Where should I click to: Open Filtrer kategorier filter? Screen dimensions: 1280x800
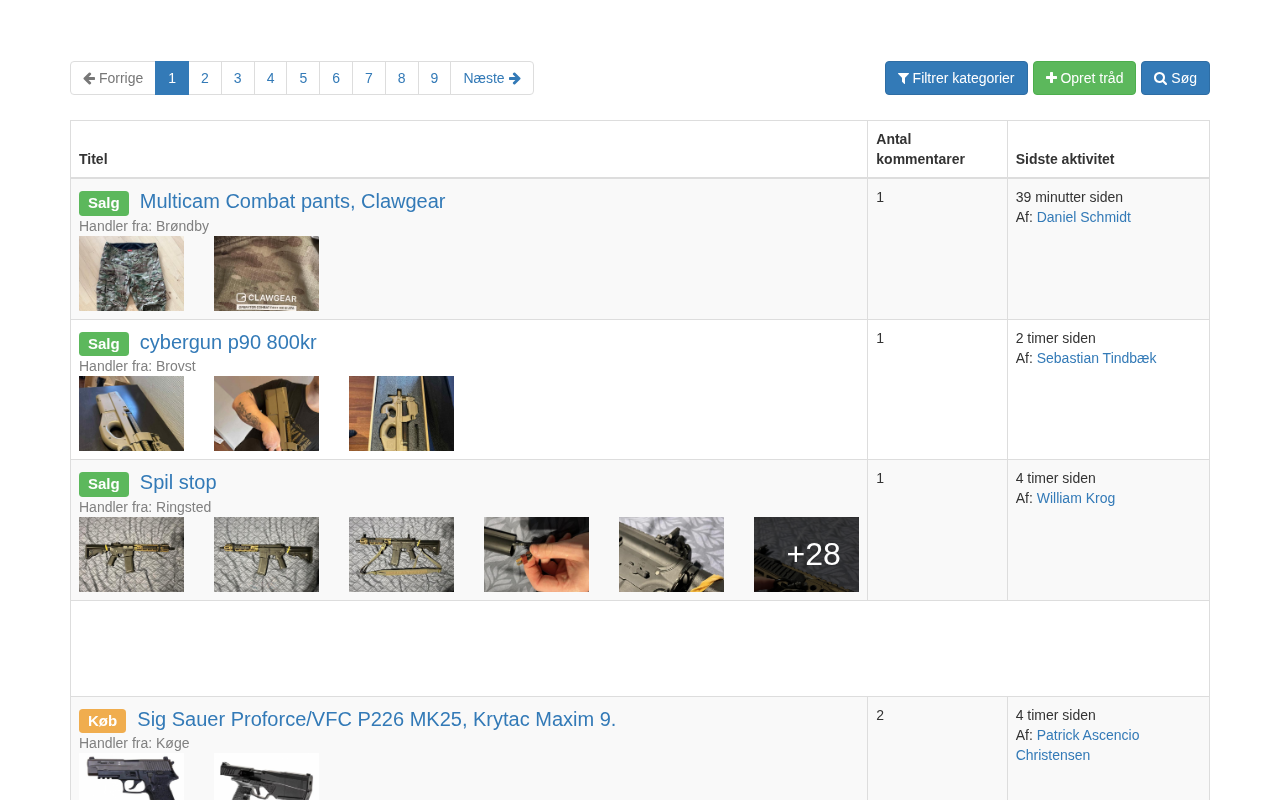tap(956, 78)
